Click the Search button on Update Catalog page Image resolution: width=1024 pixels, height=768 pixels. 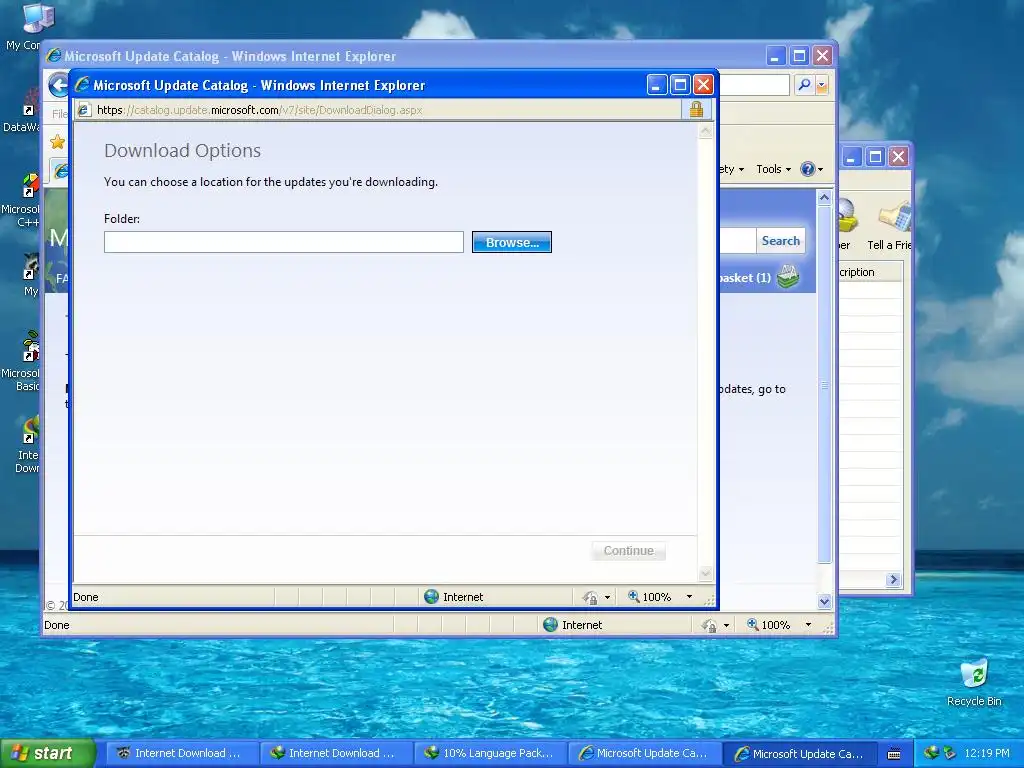780,240
